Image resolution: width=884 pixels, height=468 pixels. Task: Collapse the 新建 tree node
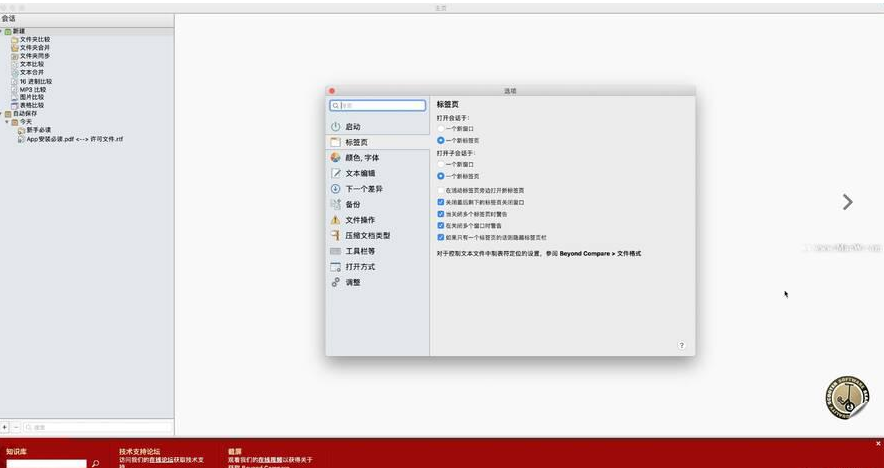tap(3, 31)
